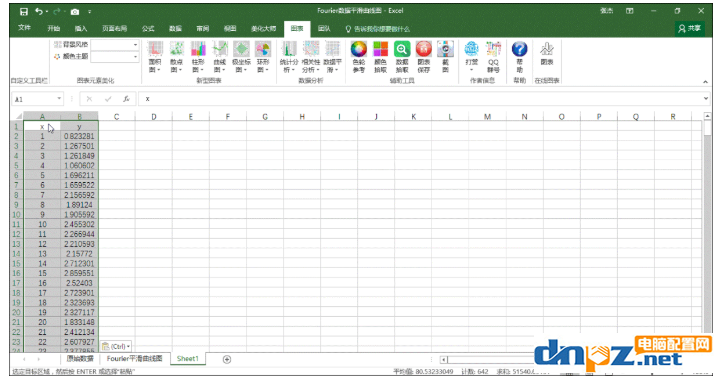719x378 pixels.
Task: Switch to the 页面布局 page layout tab
Action: click(114, 28)
